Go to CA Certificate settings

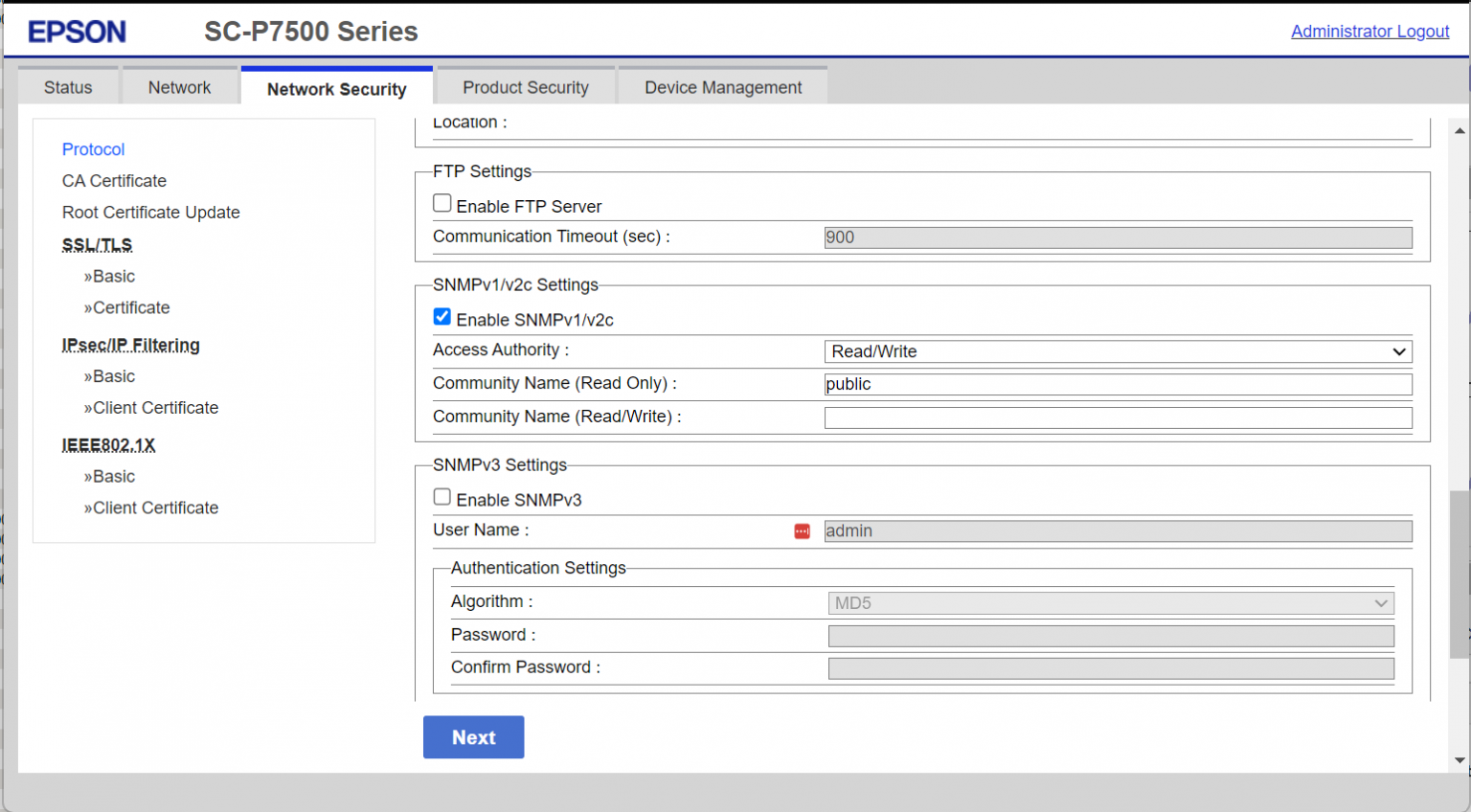[x=114, y=181]
